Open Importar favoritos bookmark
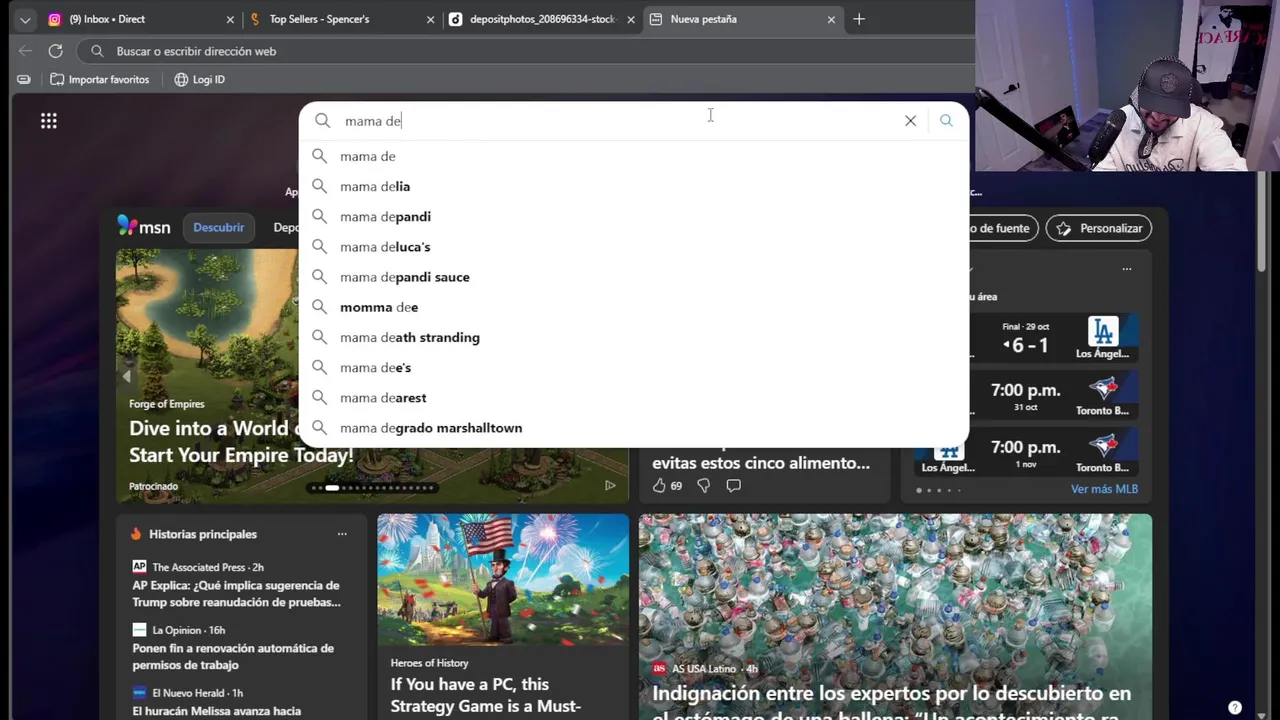The image size is (1280, 720). click(100, 79)
